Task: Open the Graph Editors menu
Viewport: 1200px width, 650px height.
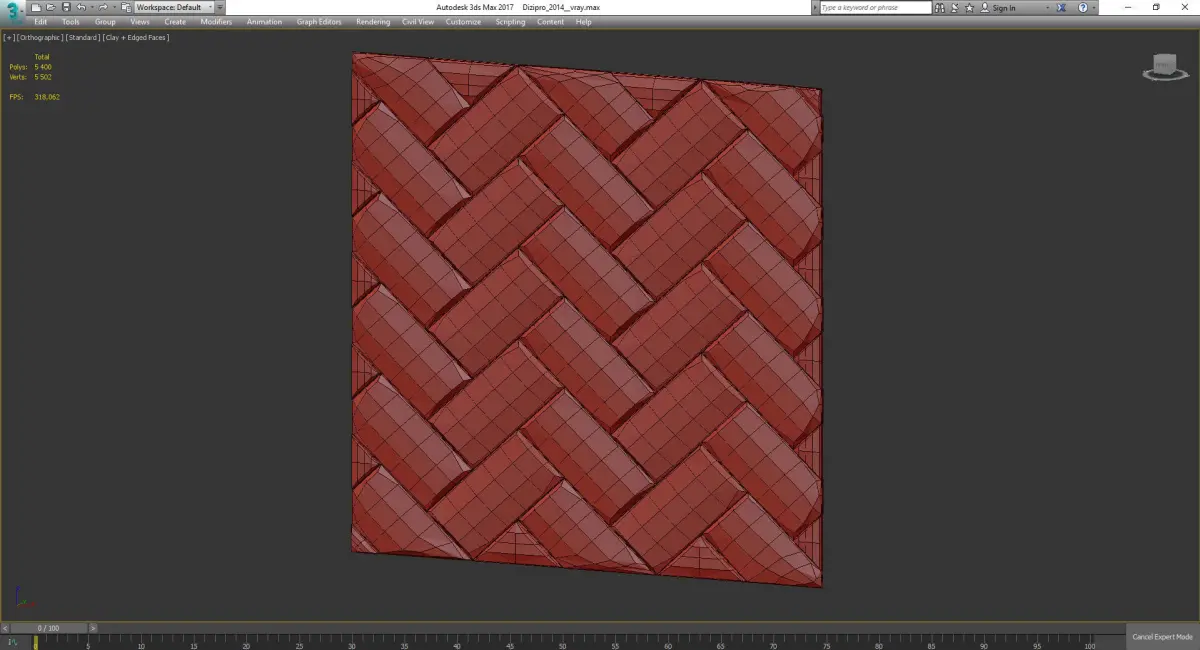Action: 319,22
